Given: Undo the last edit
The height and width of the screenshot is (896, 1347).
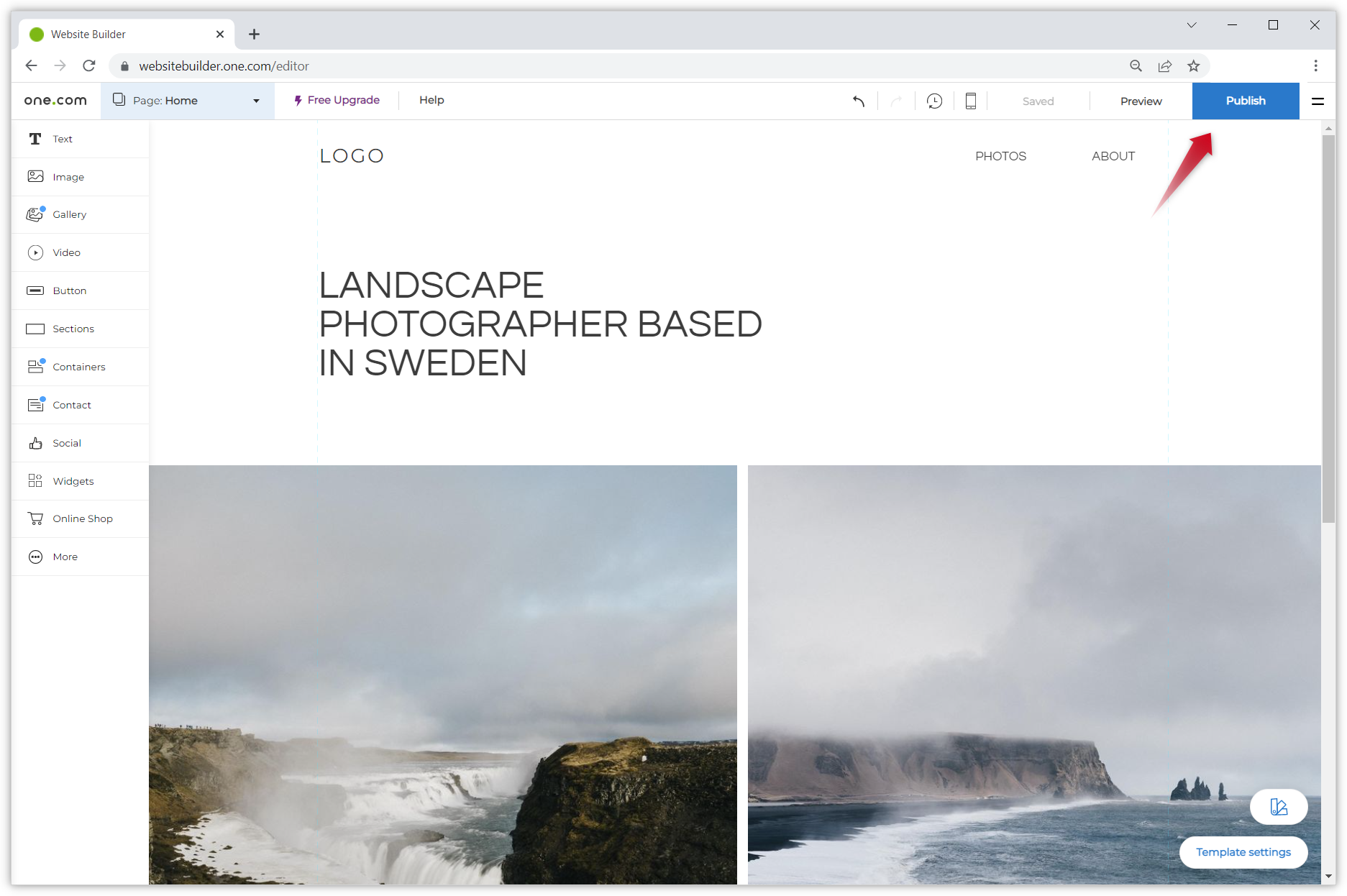Looking at the screenshot, I should [x=859, y=101].
